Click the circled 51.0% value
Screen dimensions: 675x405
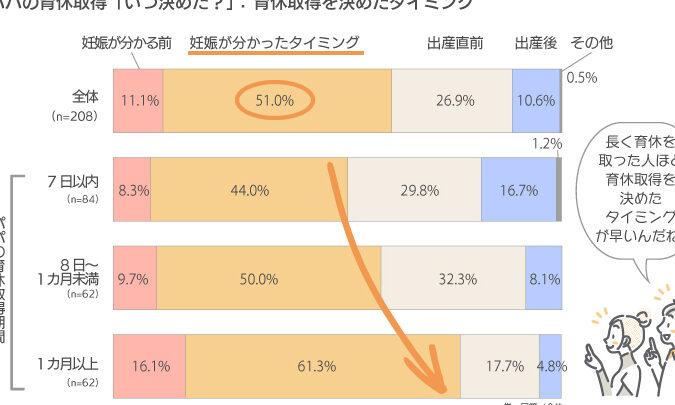[x=275, y=100]
